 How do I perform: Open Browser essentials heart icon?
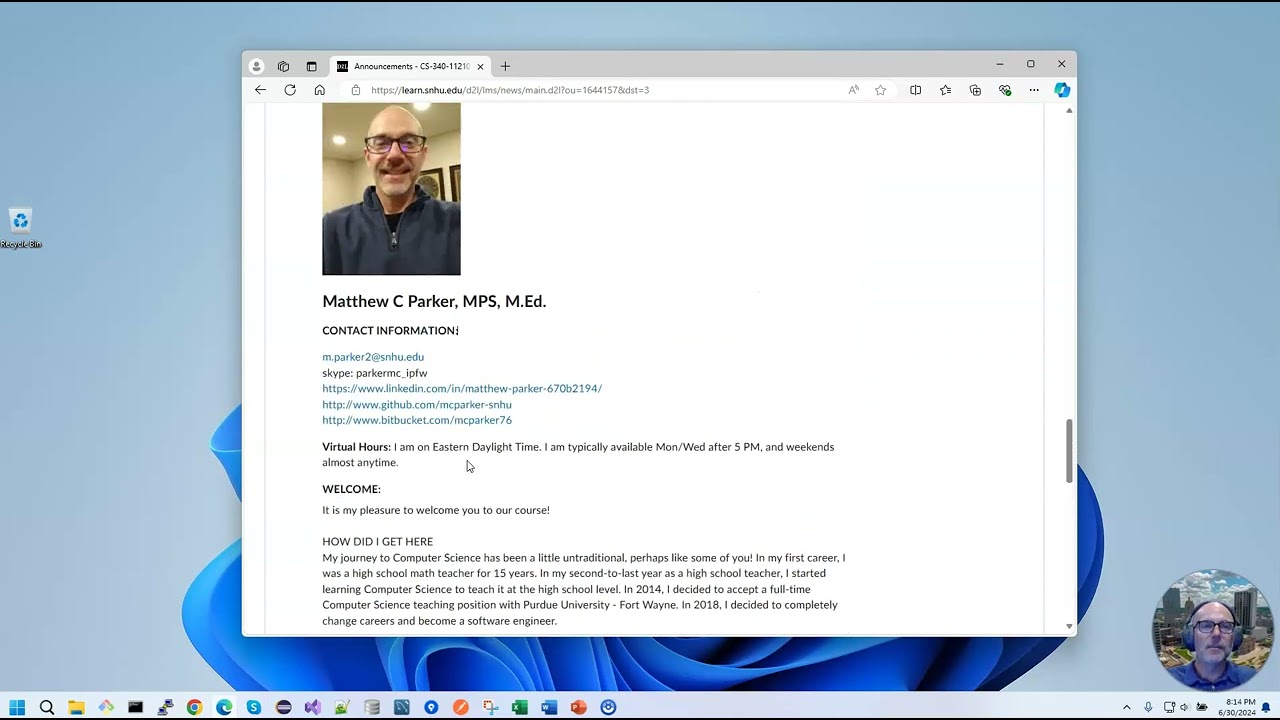[x=1005, y=90]
